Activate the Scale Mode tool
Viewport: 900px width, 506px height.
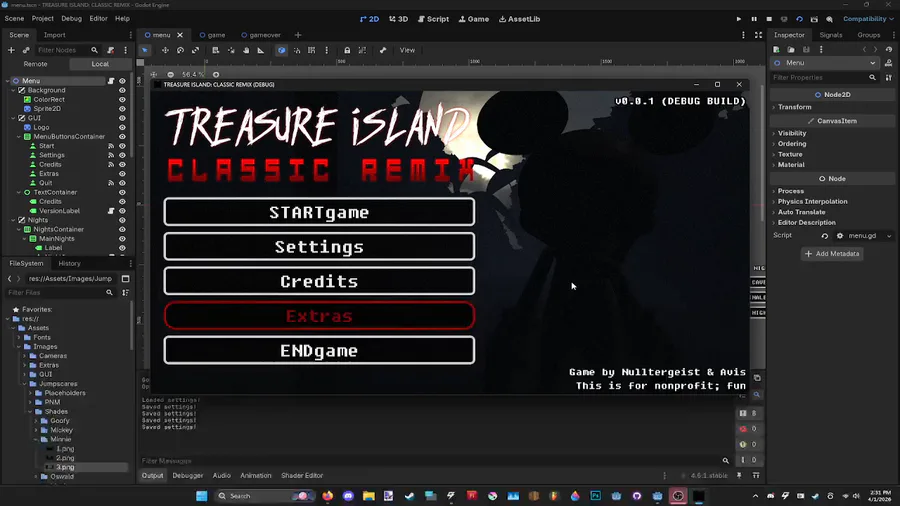195,50
